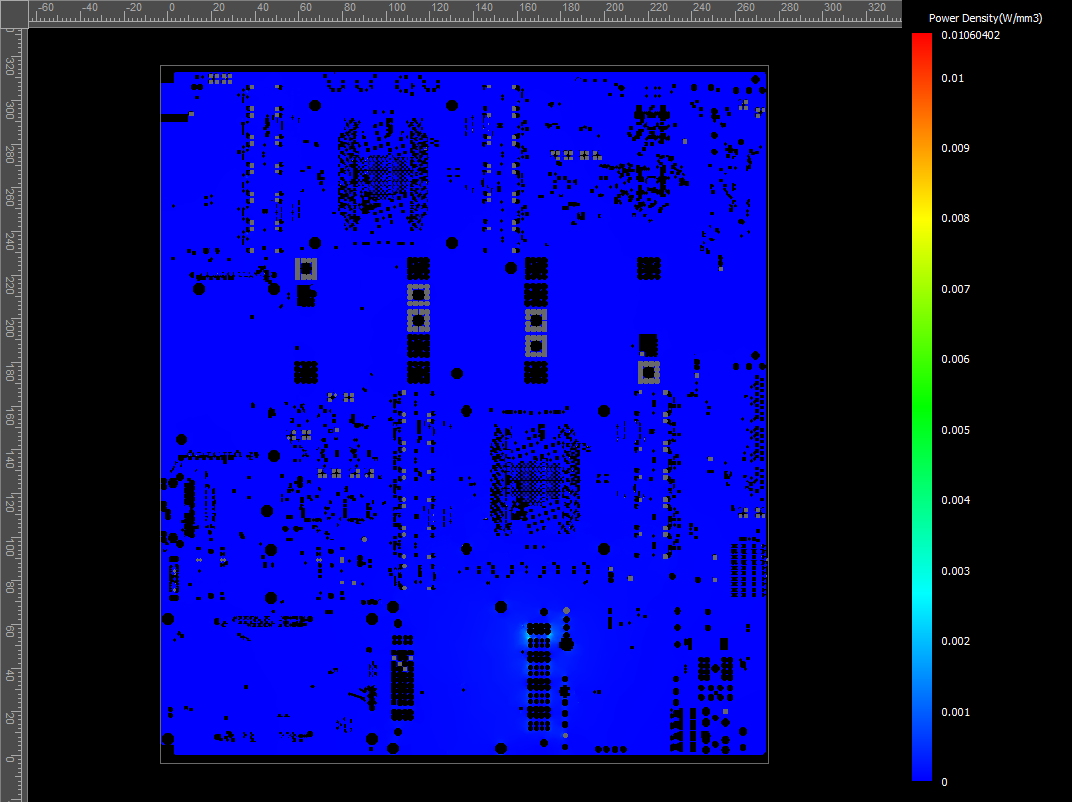Click the -60 mark on the top ruler
Screen dimensions: 1072x802
pyautogui.click(x=46, y=8)
